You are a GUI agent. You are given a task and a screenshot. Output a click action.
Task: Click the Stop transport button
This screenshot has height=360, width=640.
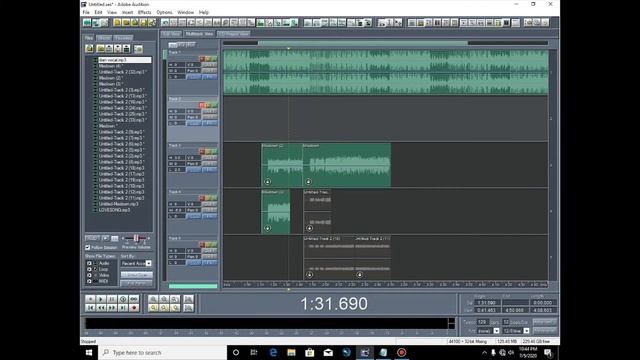pyautogui.click(x=90, y=299)
